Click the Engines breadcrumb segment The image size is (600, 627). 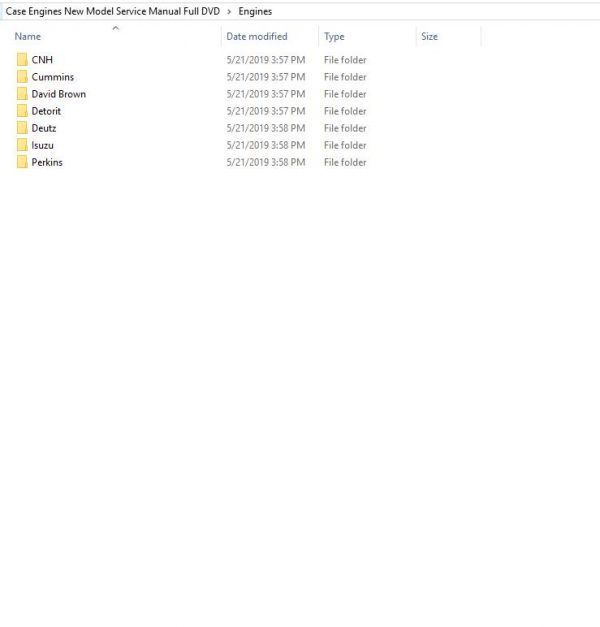[255, 11]
